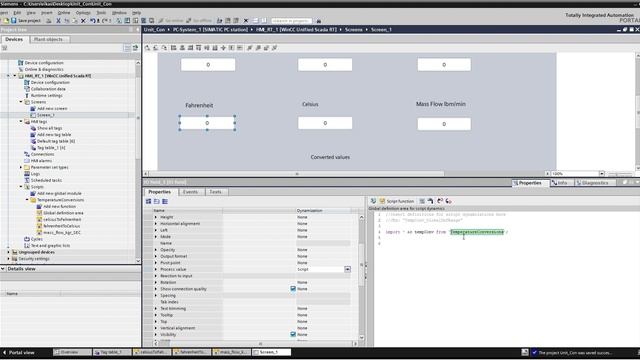Toggle Show connection quality checkbox
Screen dimensions: 640x360
(x=293, y=289)
